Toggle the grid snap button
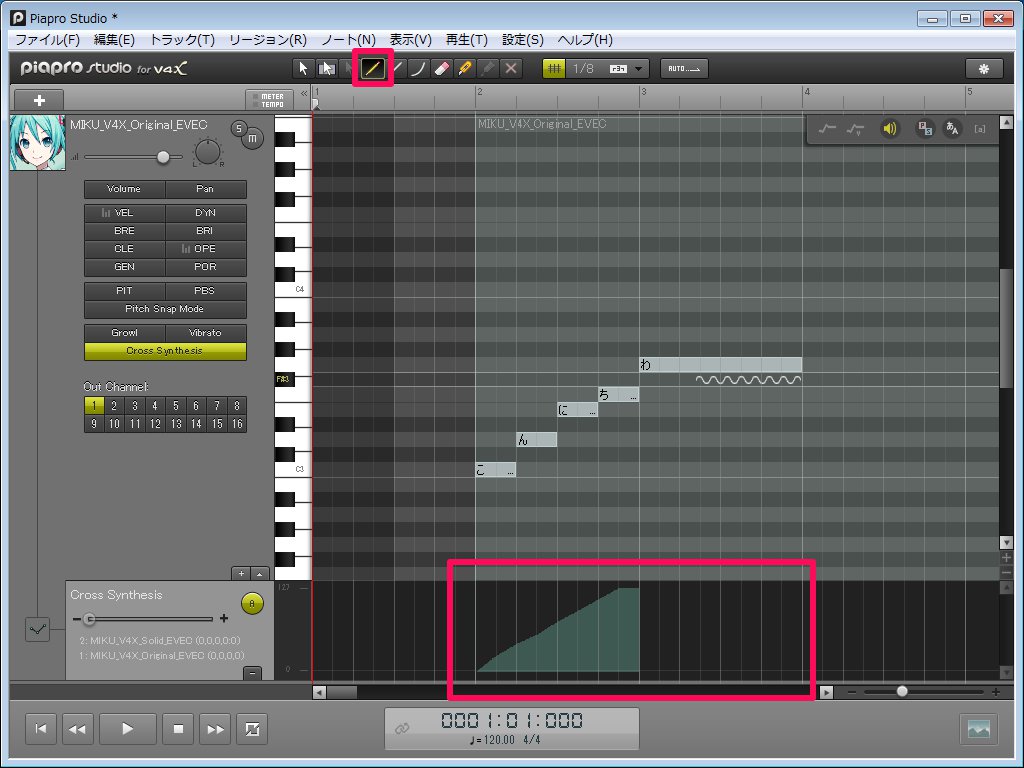The image size is (1024, 768). tap(554, 69)
